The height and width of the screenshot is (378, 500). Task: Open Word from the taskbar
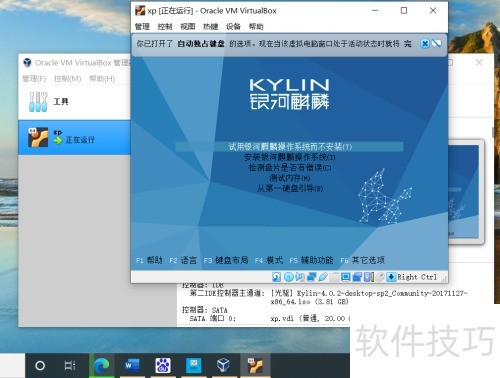pyautogui.click(x=132, y=366)
